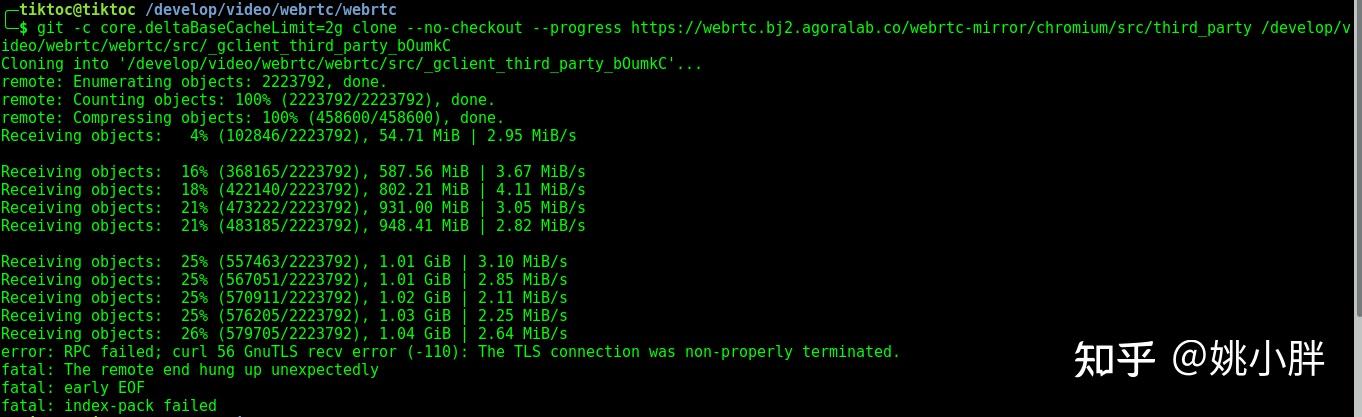
Task: Select the "remote: Counting objects" line
Action: 247,100
